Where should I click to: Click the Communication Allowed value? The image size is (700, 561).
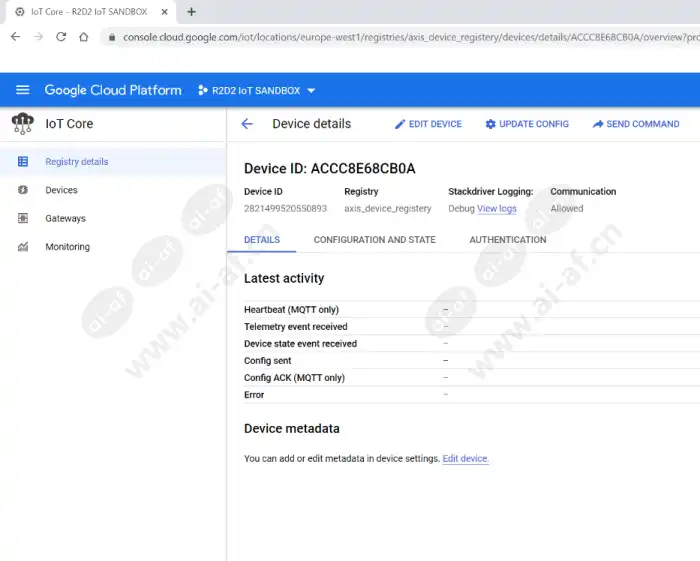567,208
